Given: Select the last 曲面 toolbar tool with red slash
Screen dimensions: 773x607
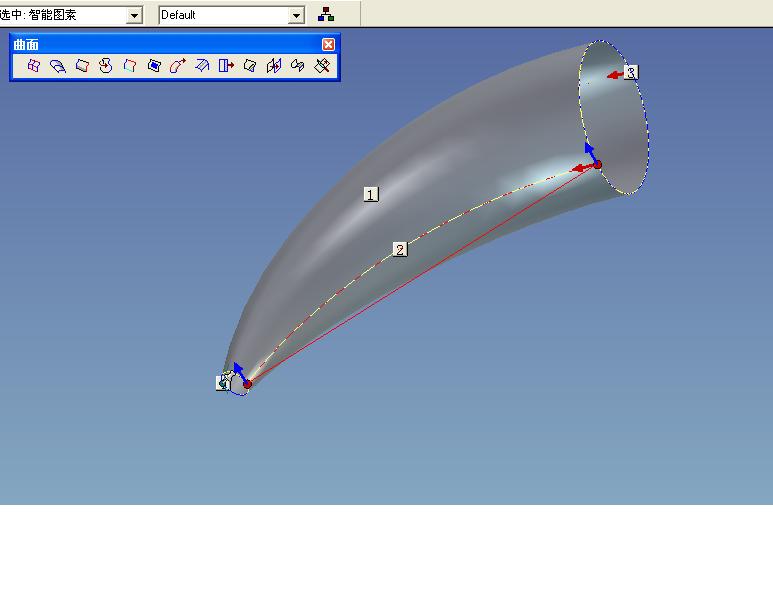Looking at the screenshot, I should coord(322,66).
